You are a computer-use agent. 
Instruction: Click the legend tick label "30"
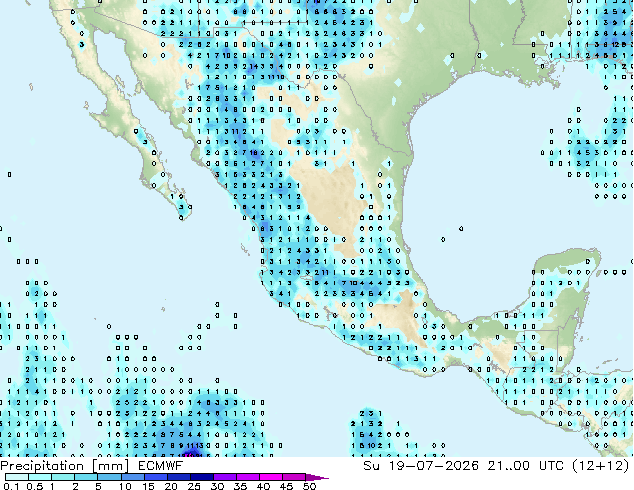[x=217, y=486]
